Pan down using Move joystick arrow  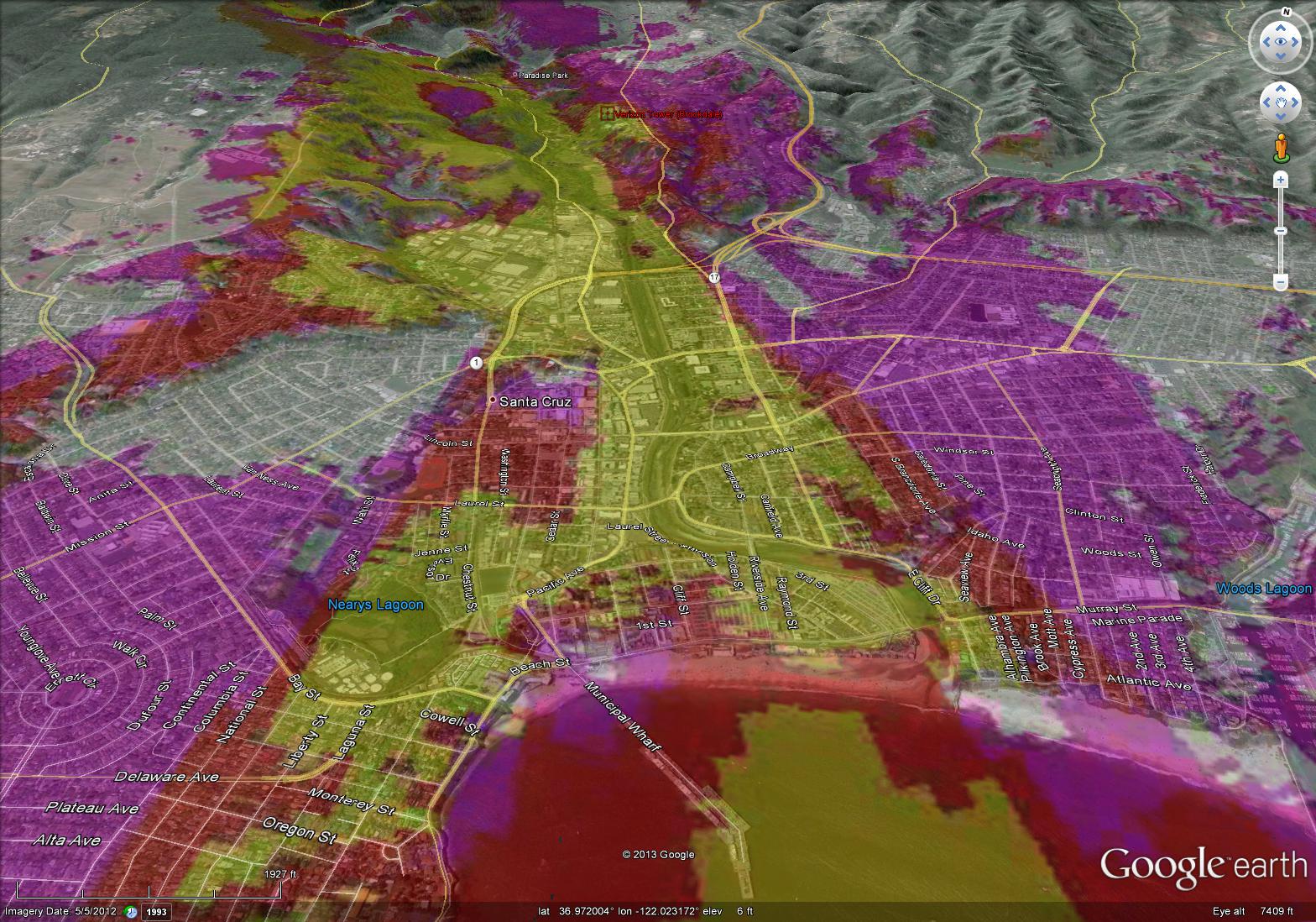pyautogui.click(x=1280, y=118)
